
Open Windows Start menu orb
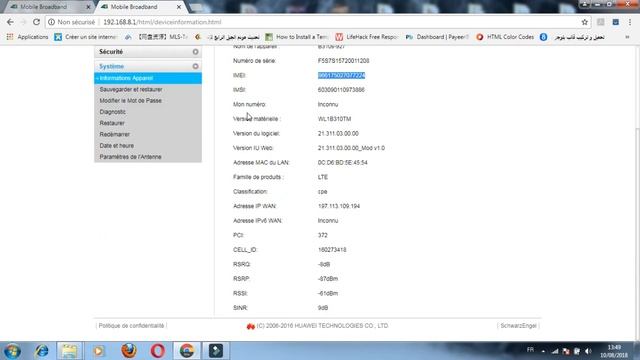pos(12,351)
